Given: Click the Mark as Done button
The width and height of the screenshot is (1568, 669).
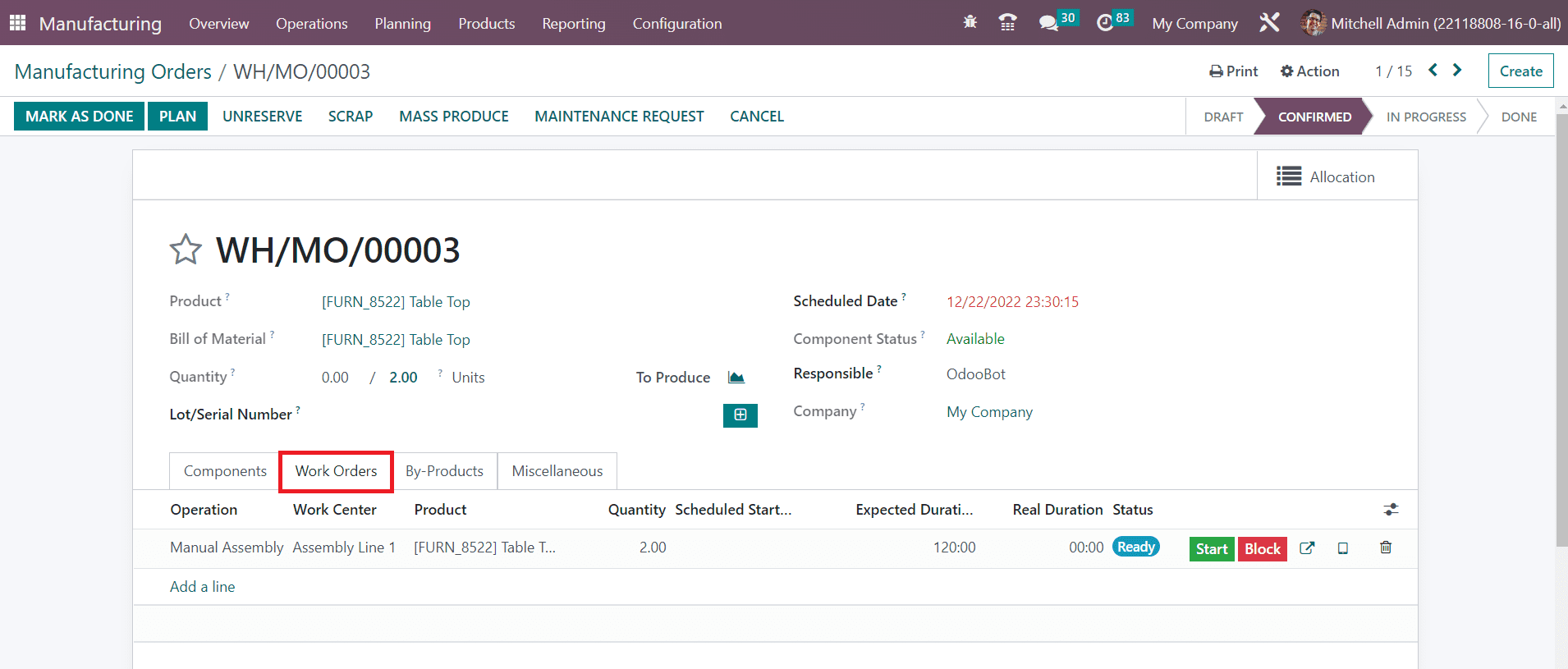Looking at the screenshot, I should (x=79, y=117).
